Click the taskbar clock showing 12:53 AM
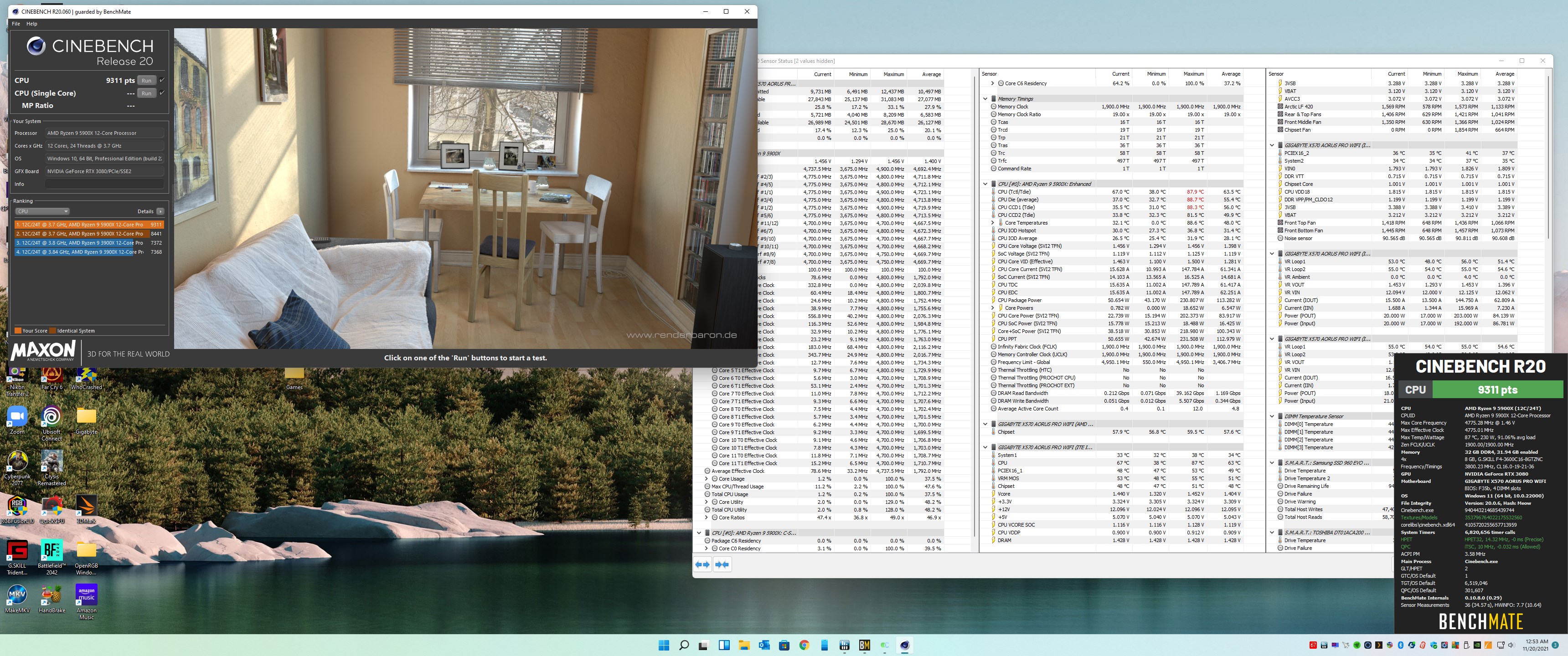 1536,645
